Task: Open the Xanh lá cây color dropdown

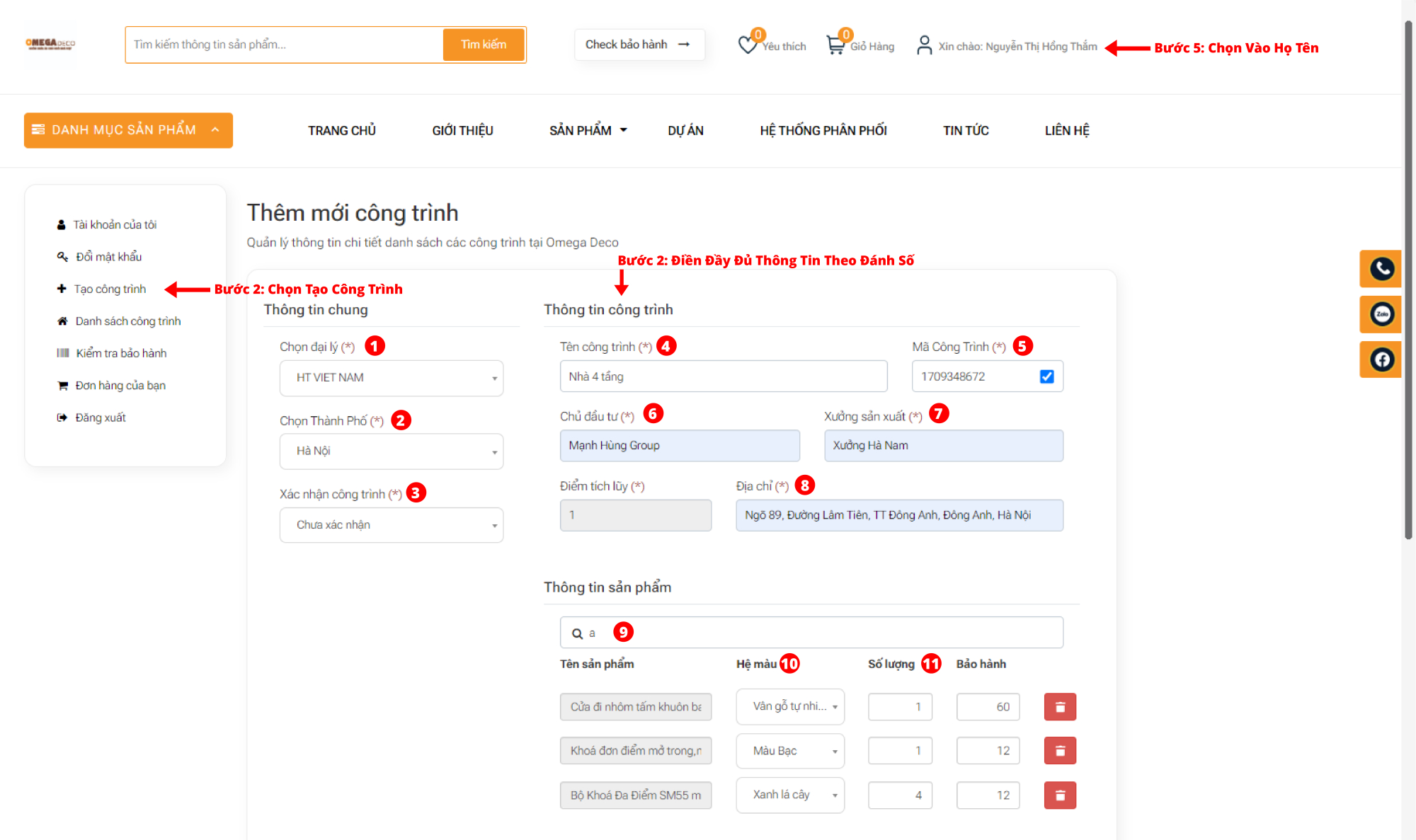Action: coord(790,795)
